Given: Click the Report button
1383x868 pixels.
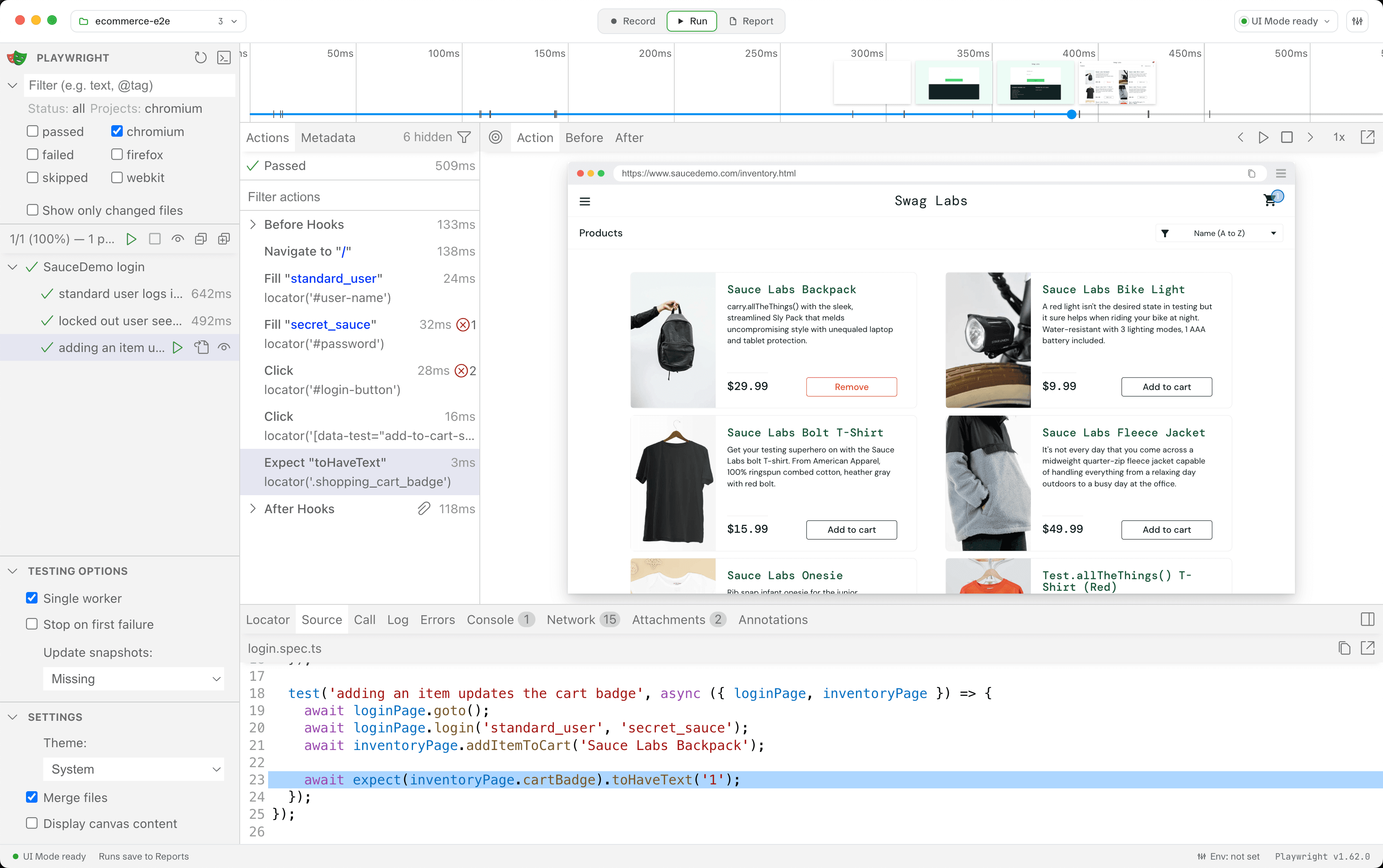Looking at the screenshot, I should click(751, 21).
